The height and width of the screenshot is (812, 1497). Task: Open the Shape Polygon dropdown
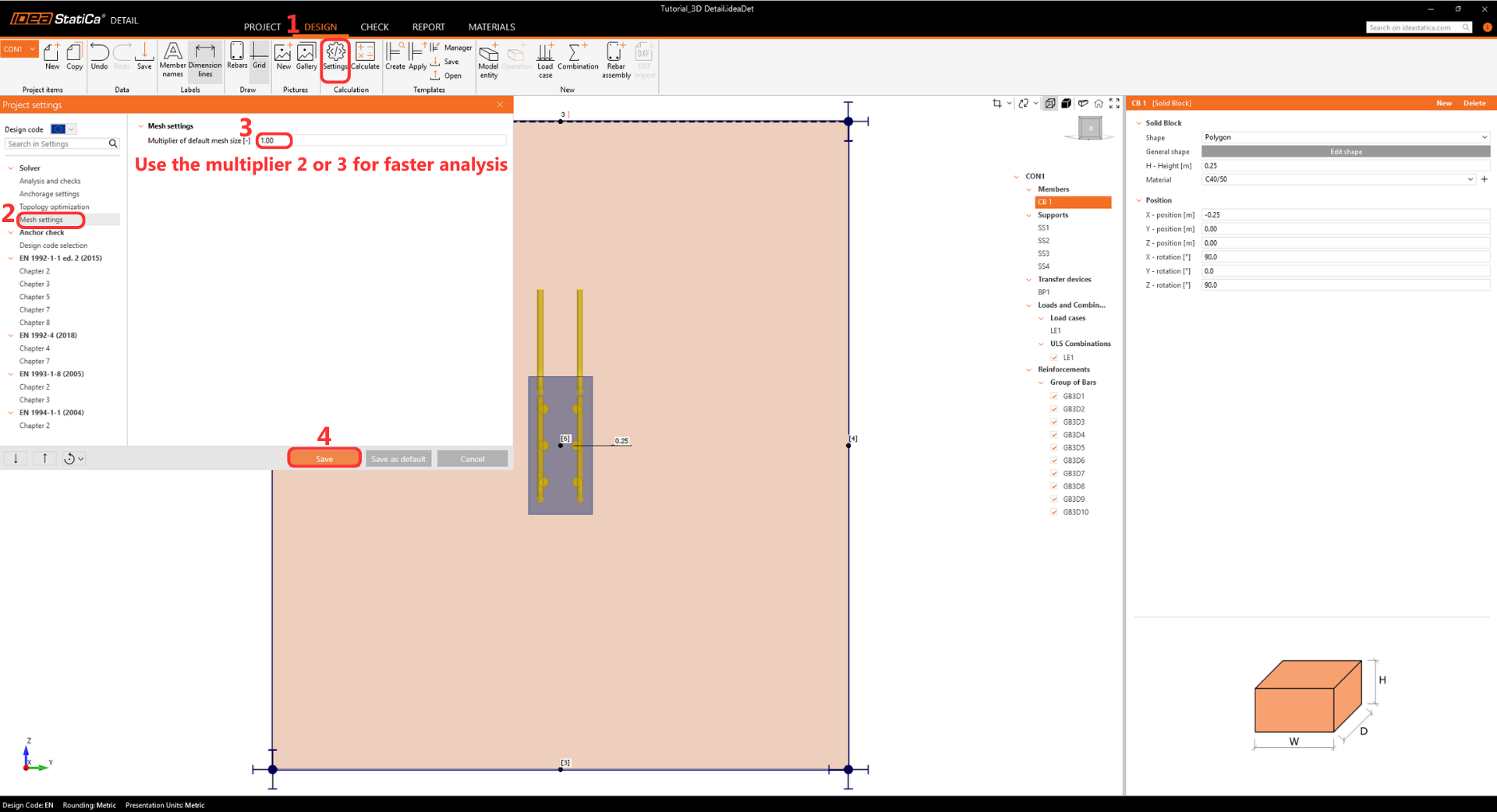click(1345, 137)
